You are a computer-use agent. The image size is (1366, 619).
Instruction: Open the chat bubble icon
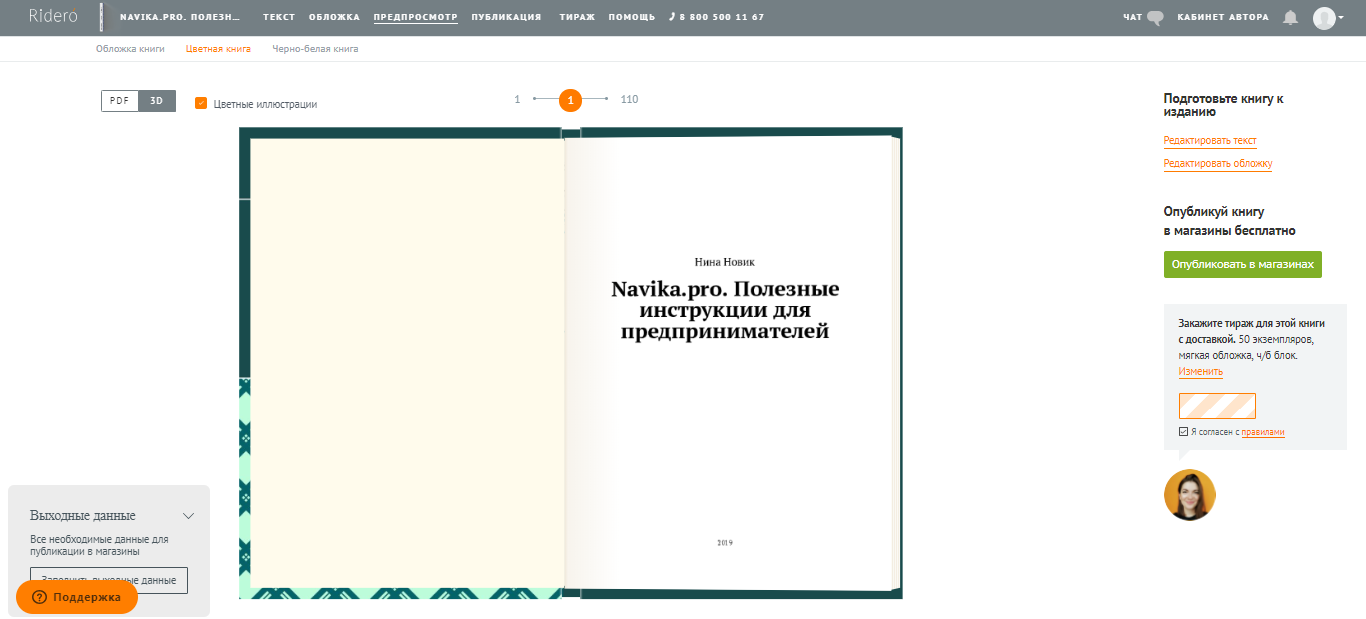tap(1156, 17)
